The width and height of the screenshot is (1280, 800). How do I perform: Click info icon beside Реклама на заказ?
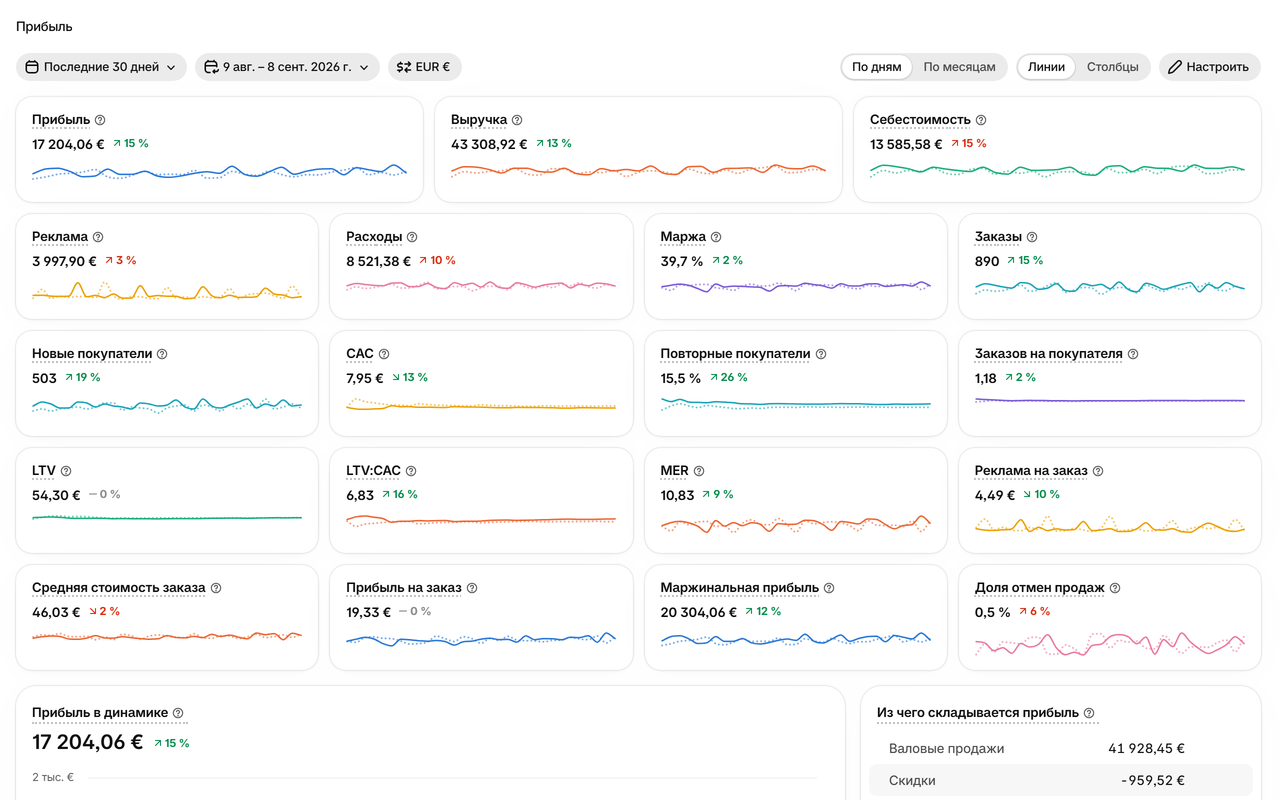click(1098, 471)
